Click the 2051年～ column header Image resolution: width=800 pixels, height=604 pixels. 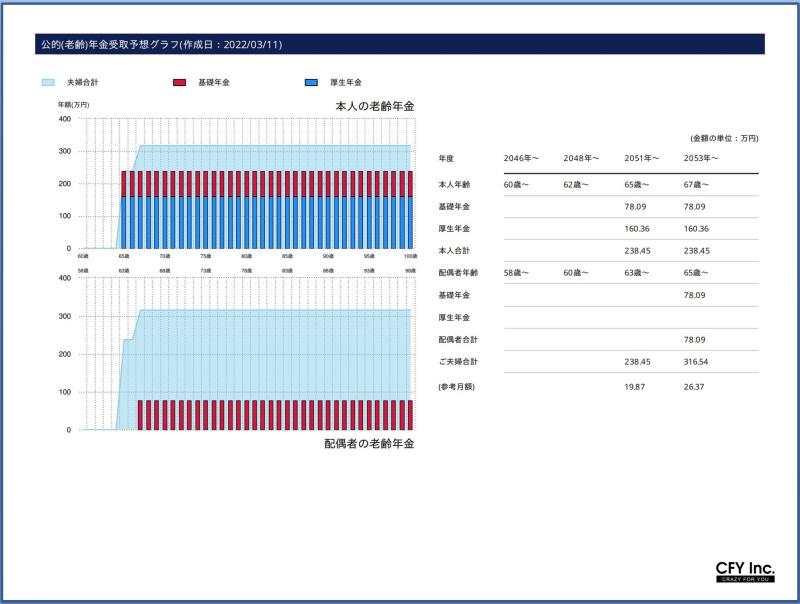(x=642, y=158)
